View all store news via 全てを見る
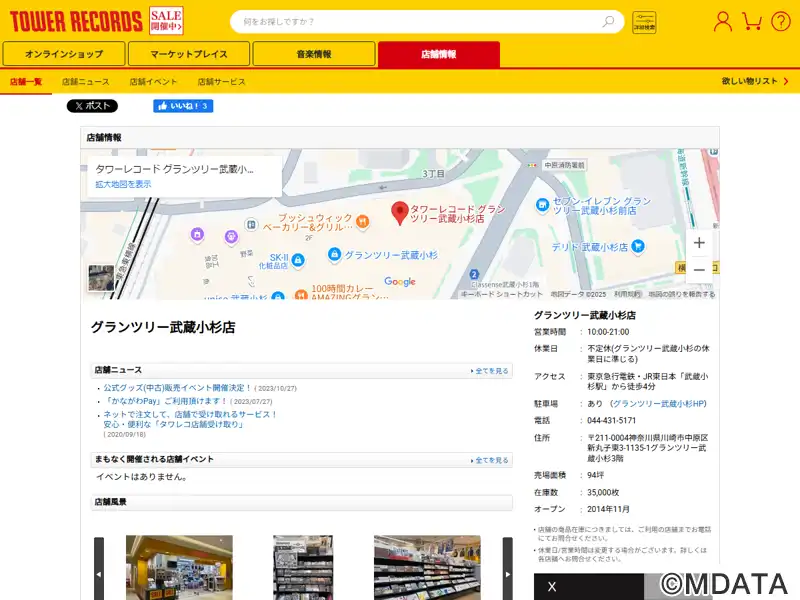800x600 pixels. [490, 371]
